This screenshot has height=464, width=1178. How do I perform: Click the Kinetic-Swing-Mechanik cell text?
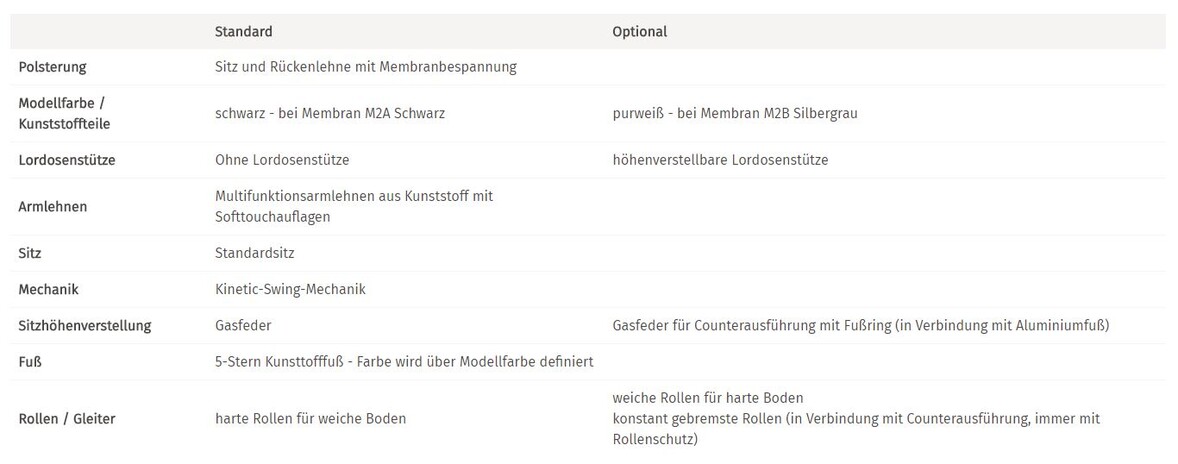point(290,289)
